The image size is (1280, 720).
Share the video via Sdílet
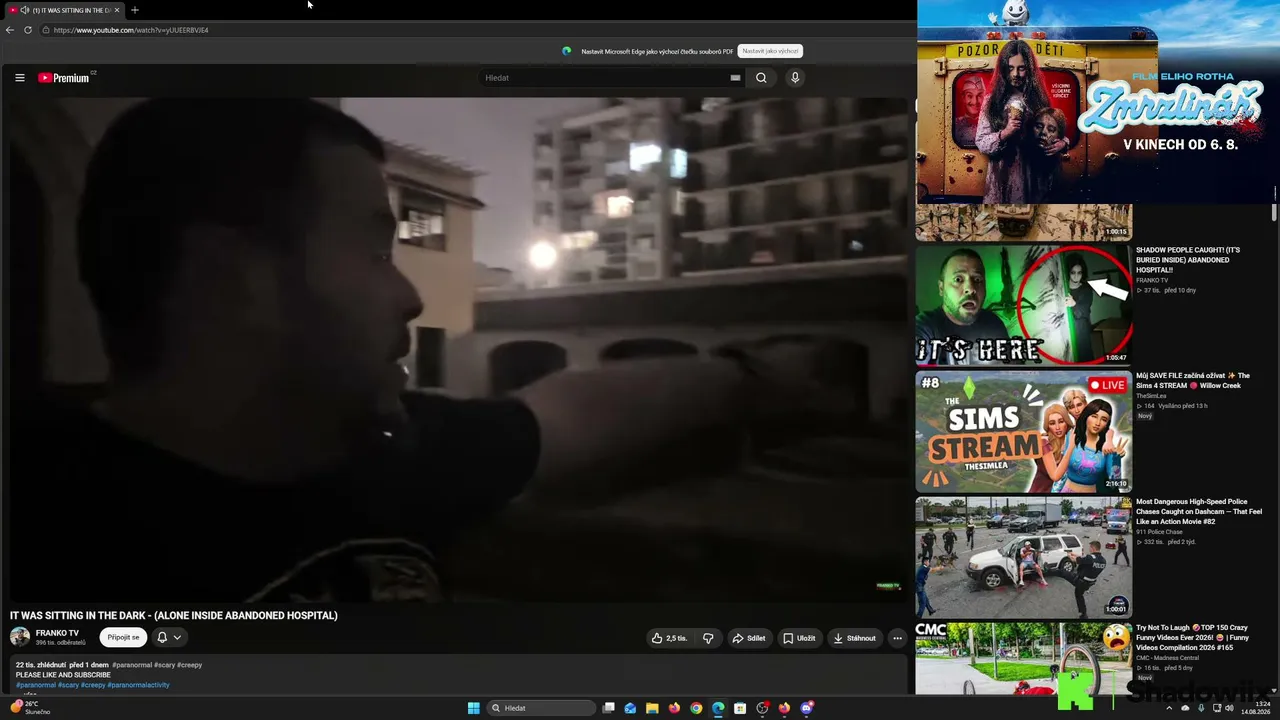tap(748, 638)
